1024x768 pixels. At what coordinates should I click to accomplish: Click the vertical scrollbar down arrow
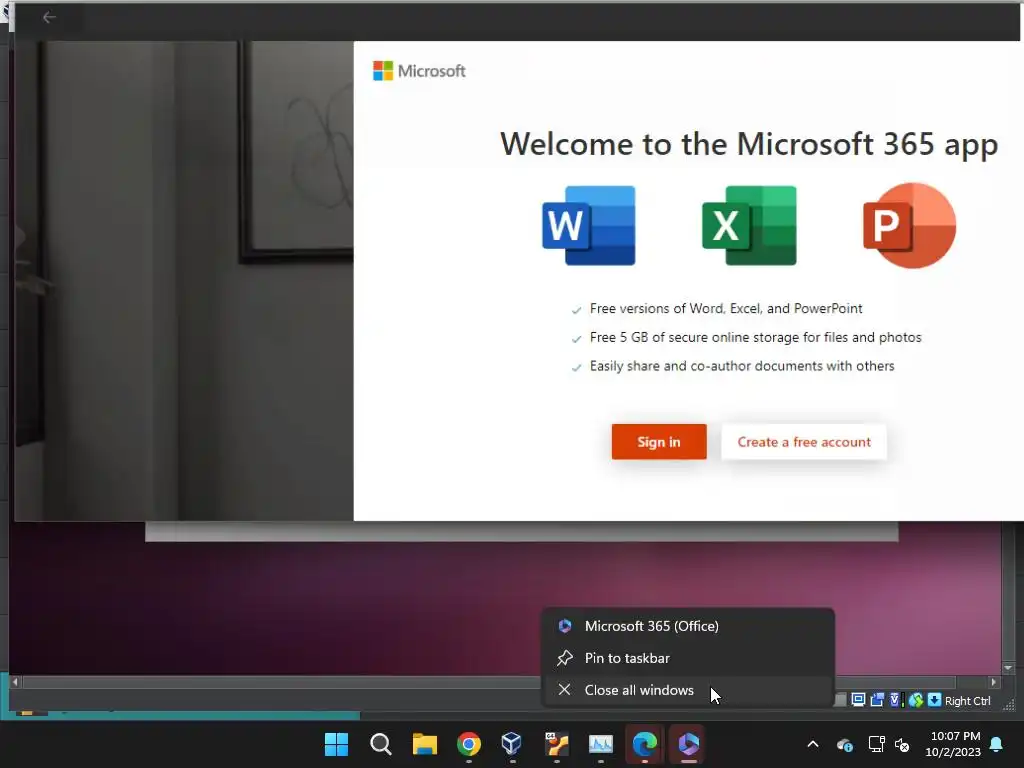(x=1008, y=668)
